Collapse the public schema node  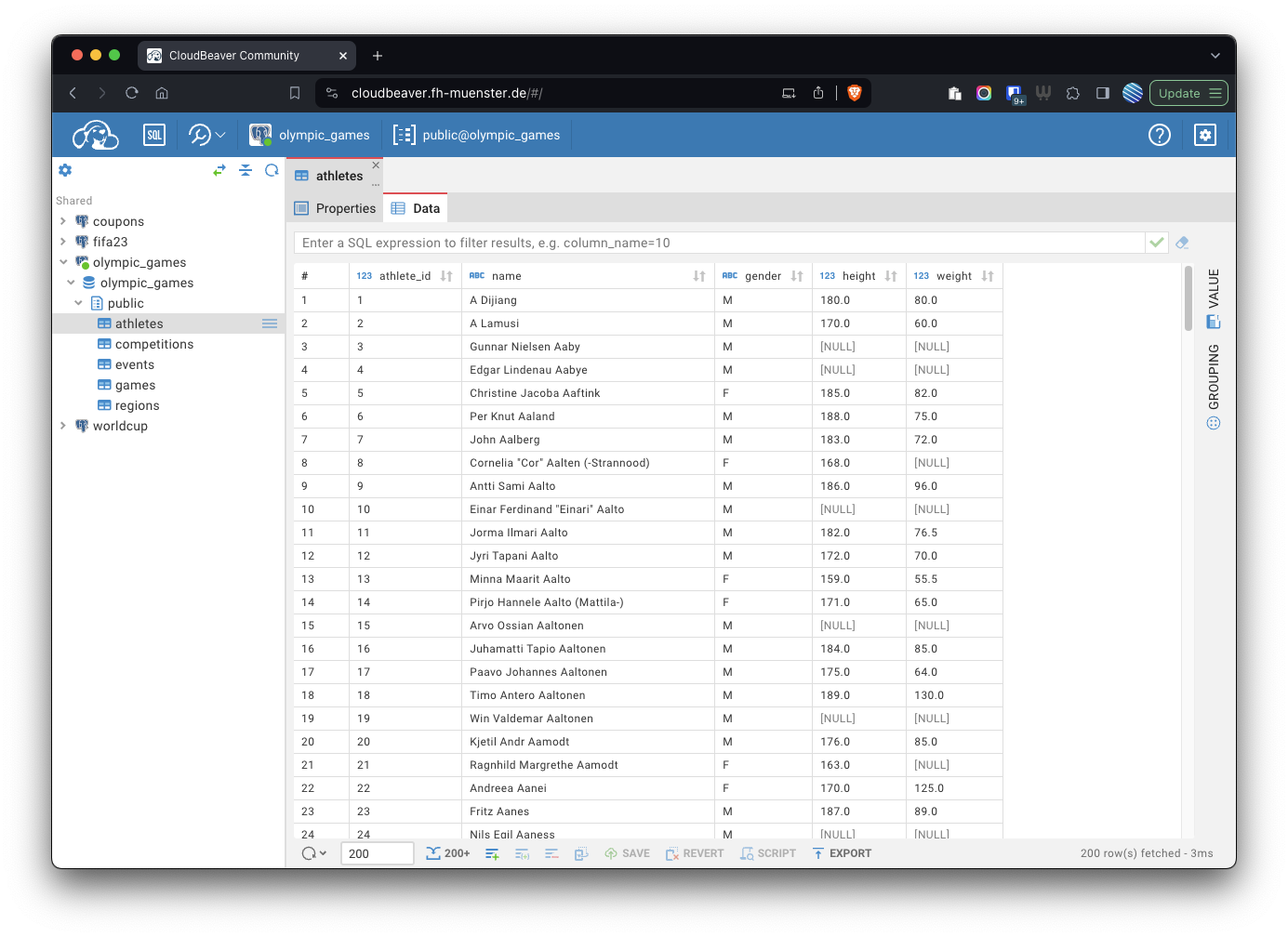(78, 303)
